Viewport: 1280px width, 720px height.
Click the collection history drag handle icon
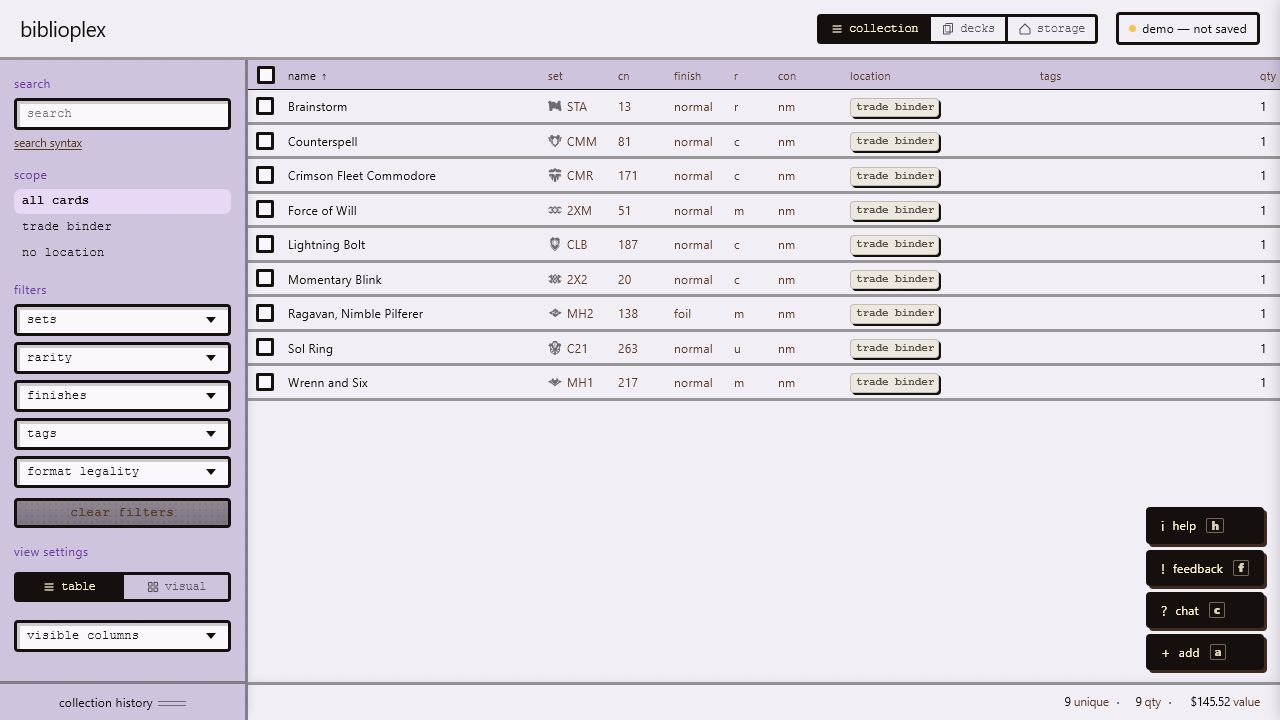click(x=172, y=703)
